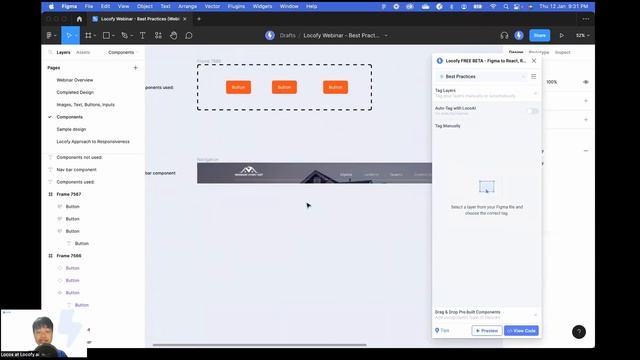Open the Widgets menu
This screenshot has height=360, width=640.
point(262,7)
